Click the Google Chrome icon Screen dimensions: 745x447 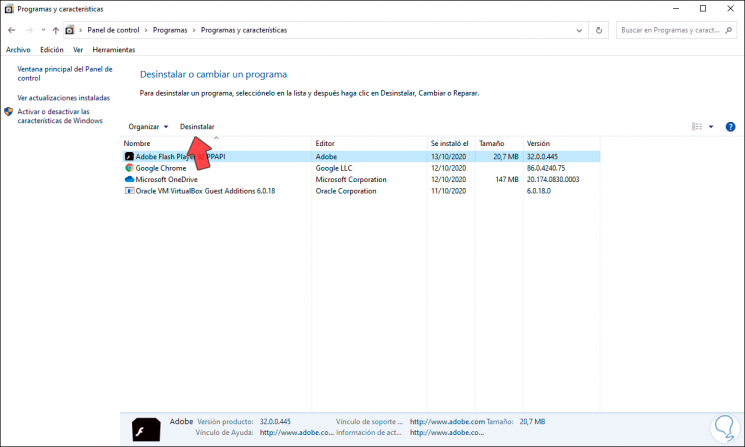129,168
